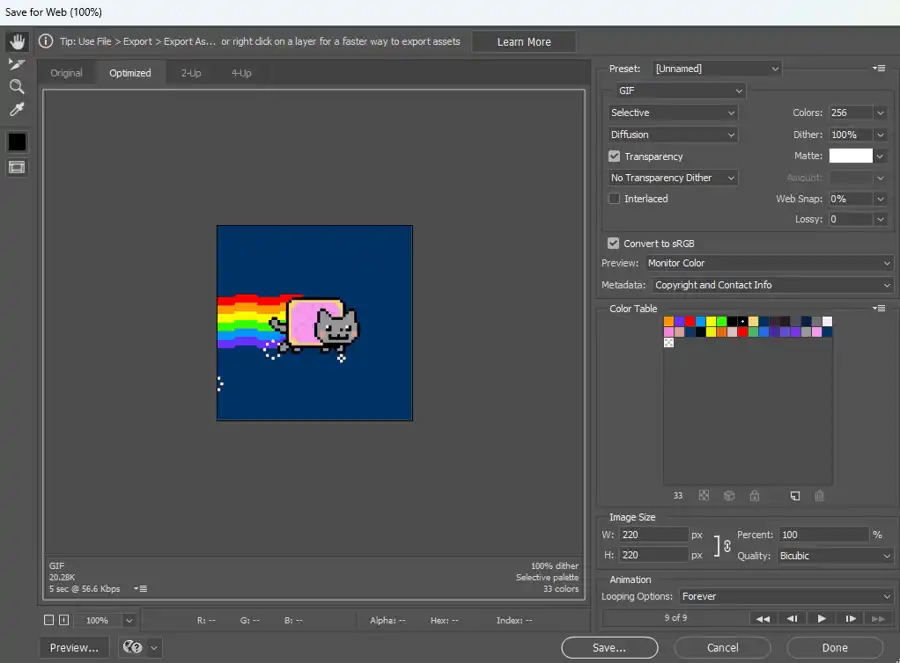This screenshot has width=900, height=663.
Task: Open the Preset dropdown
Action: [x=717, y=68]
